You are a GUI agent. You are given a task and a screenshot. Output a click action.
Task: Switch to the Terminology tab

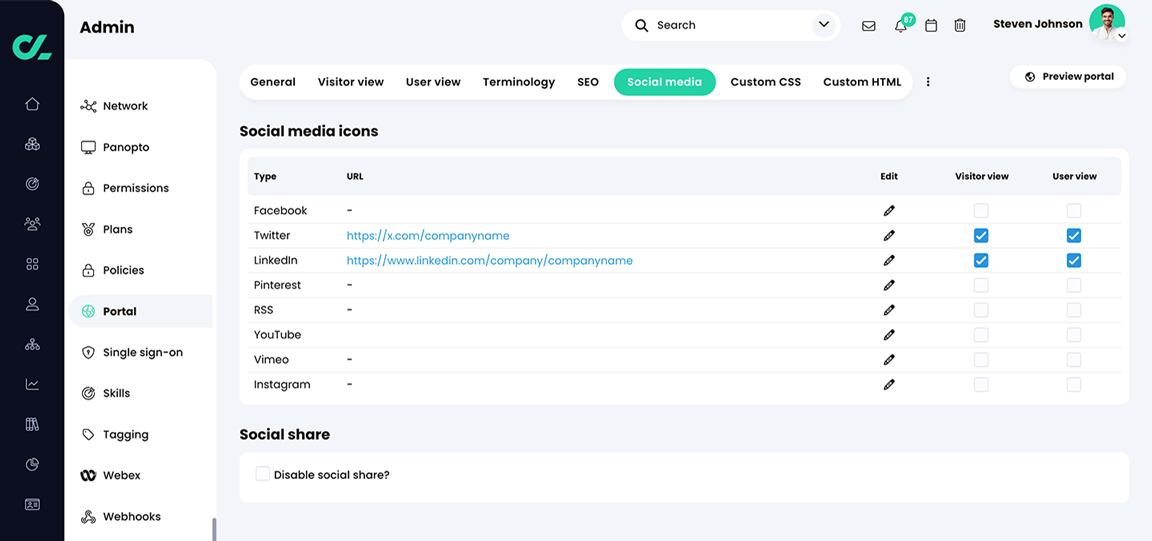point(519,82)
